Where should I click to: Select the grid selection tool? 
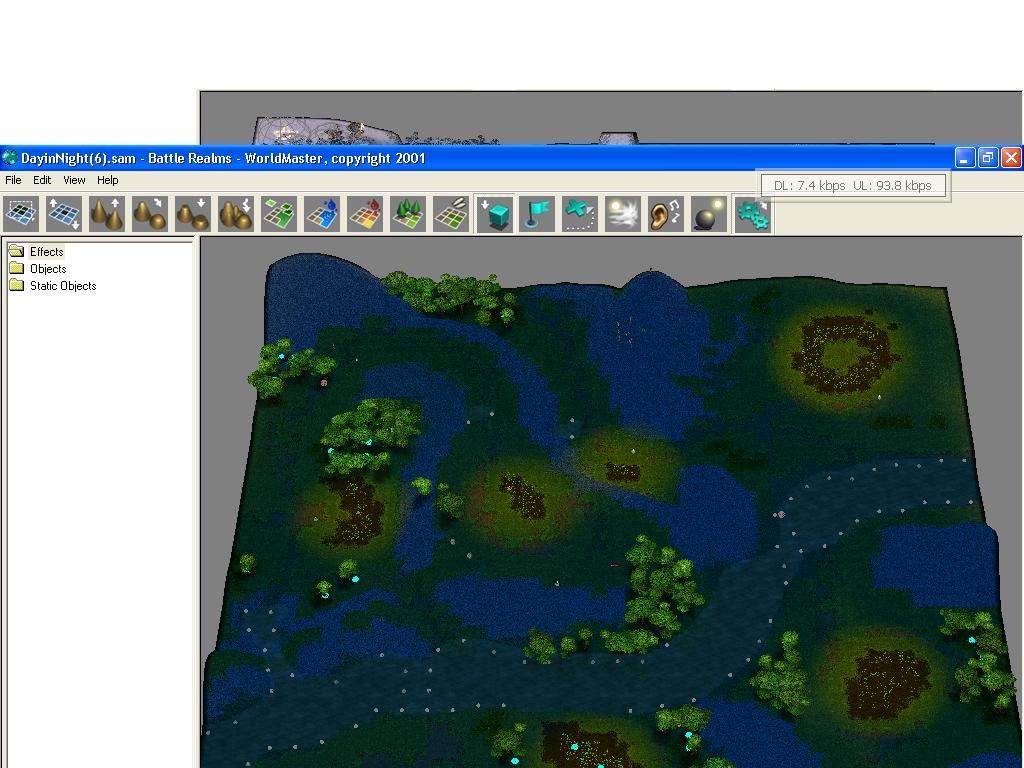coord(21,214)
